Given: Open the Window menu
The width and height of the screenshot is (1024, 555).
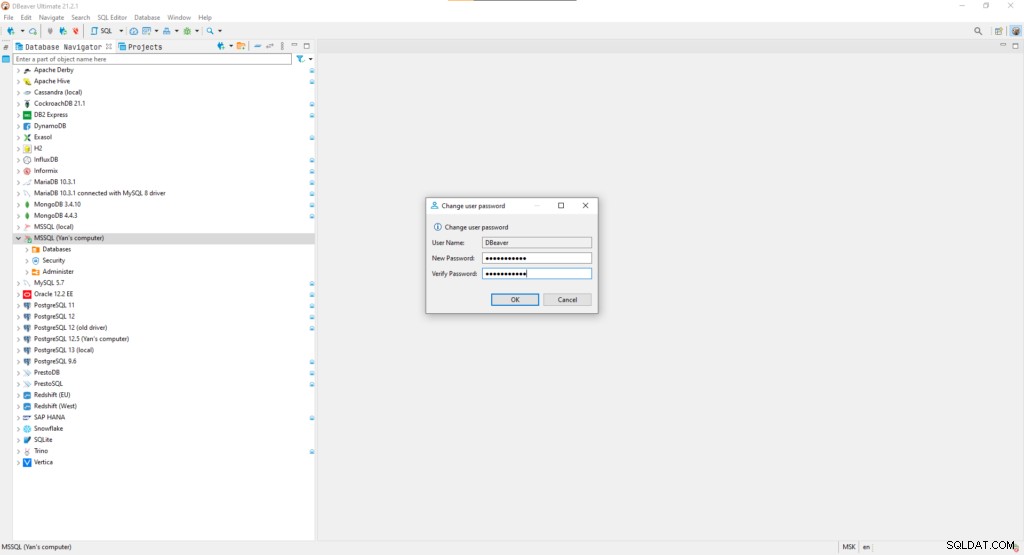Looking at the screenshot, I should tap(179, 18).
